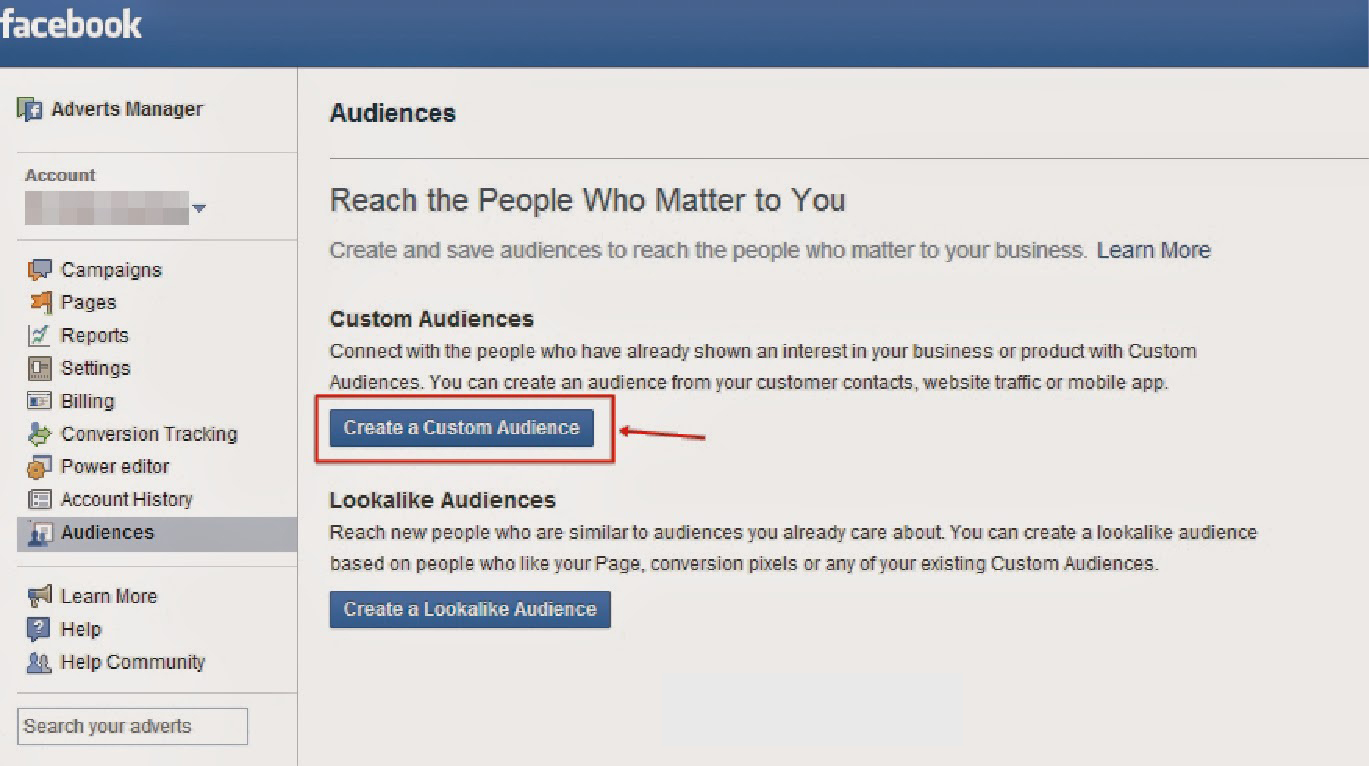Click the Adverts Manager flag icon
The width and height of the screenshot is (1369, 766).
point(30,110)
